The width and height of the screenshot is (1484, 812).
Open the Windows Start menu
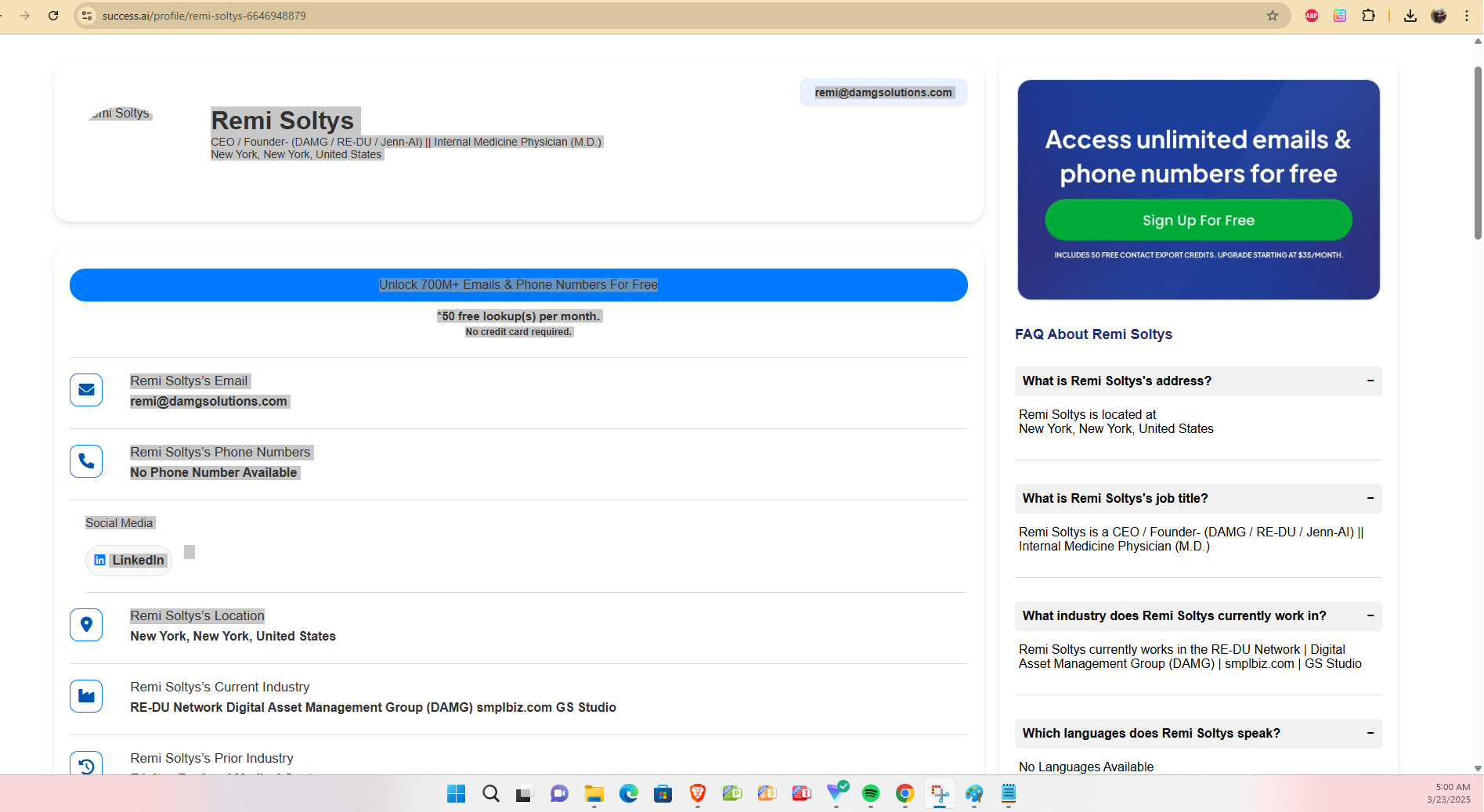coord(457,794)
